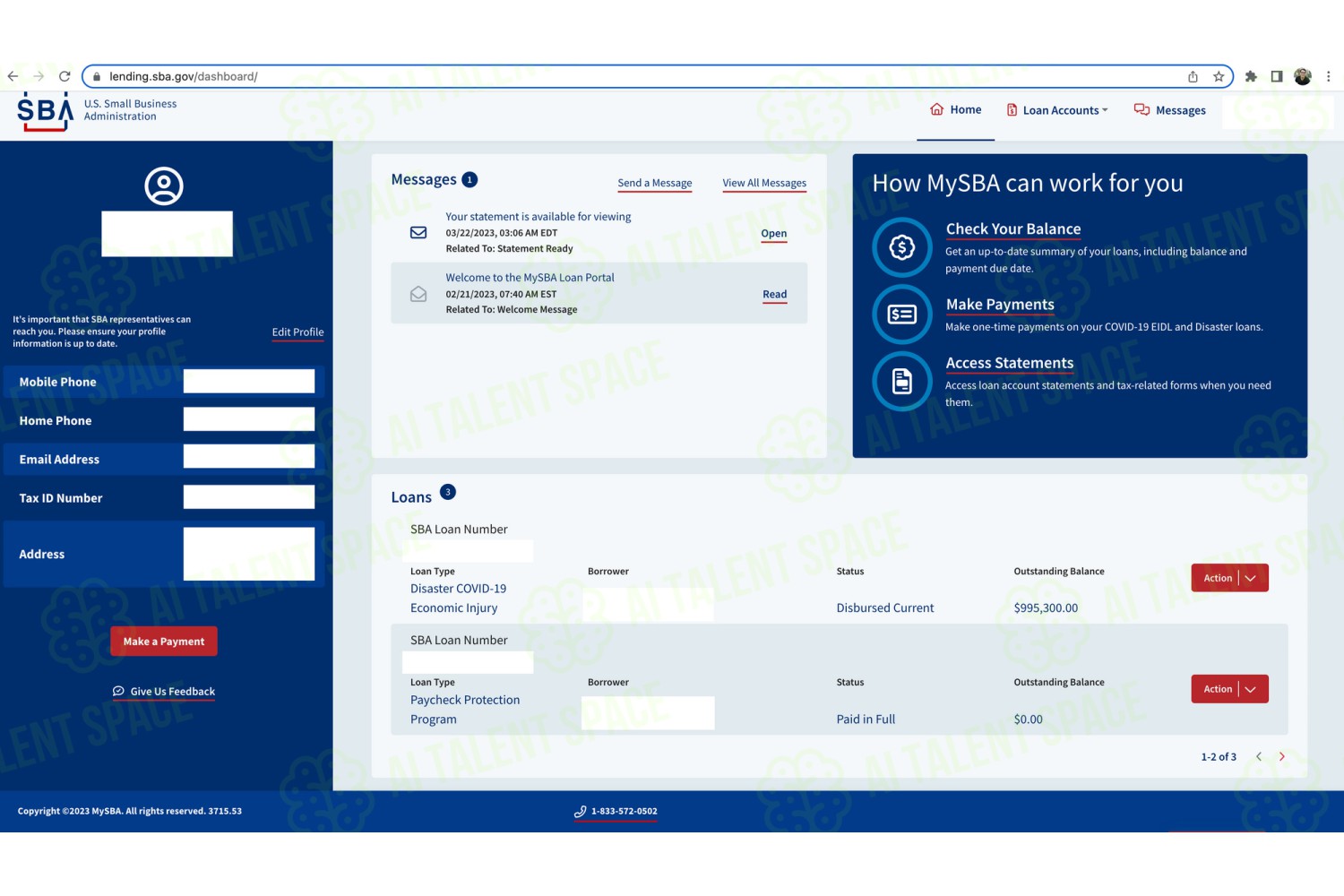Click the unread envelope icon for statement message

coord(418,232)
